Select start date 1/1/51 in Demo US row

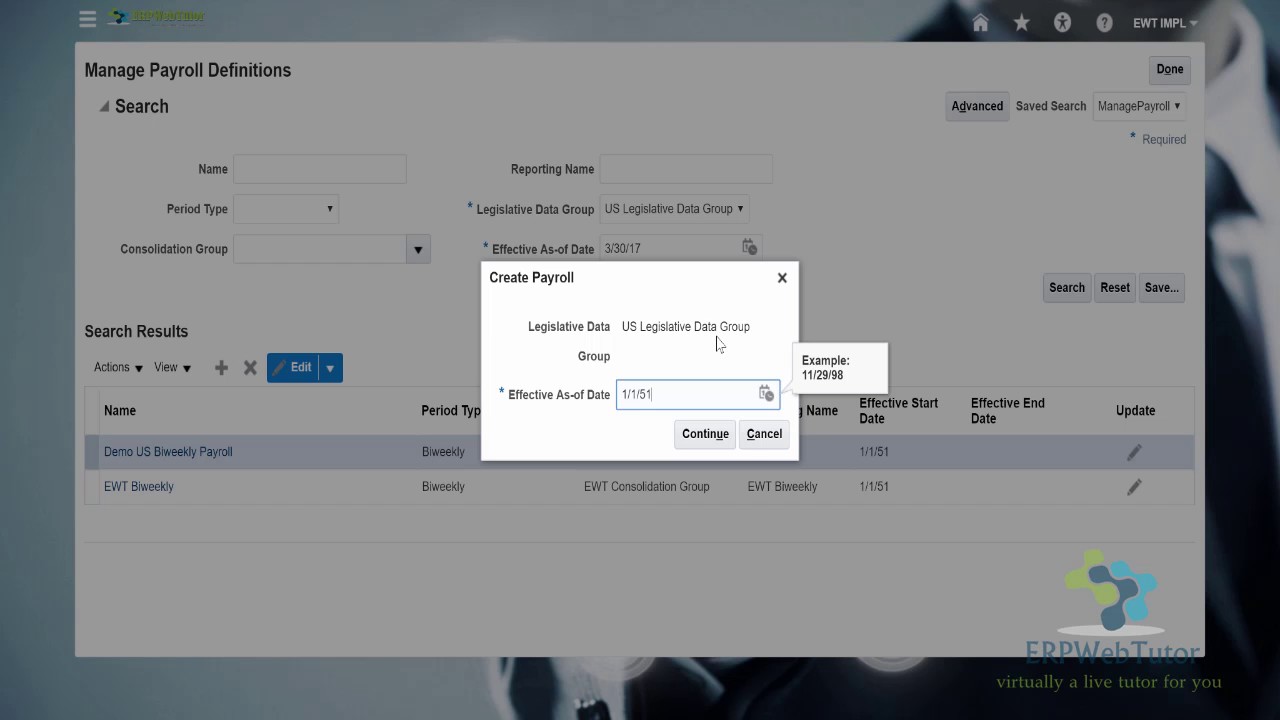(874, 452)
